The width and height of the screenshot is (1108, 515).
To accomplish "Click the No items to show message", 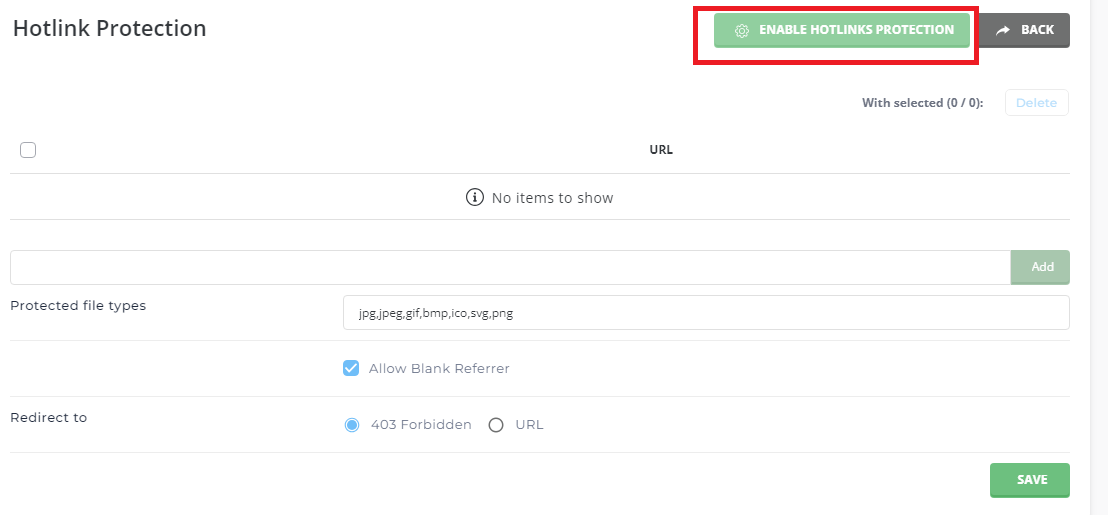I will click(x=552, y=198).
